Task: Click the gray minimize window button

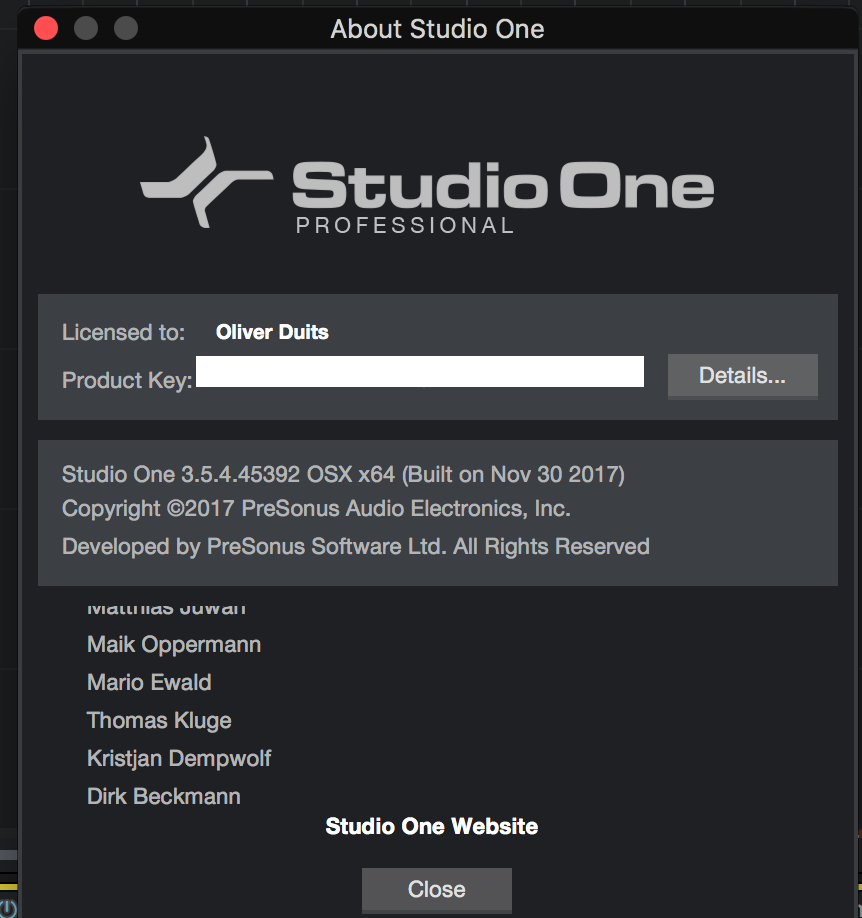Action: [x=86, y=28]
